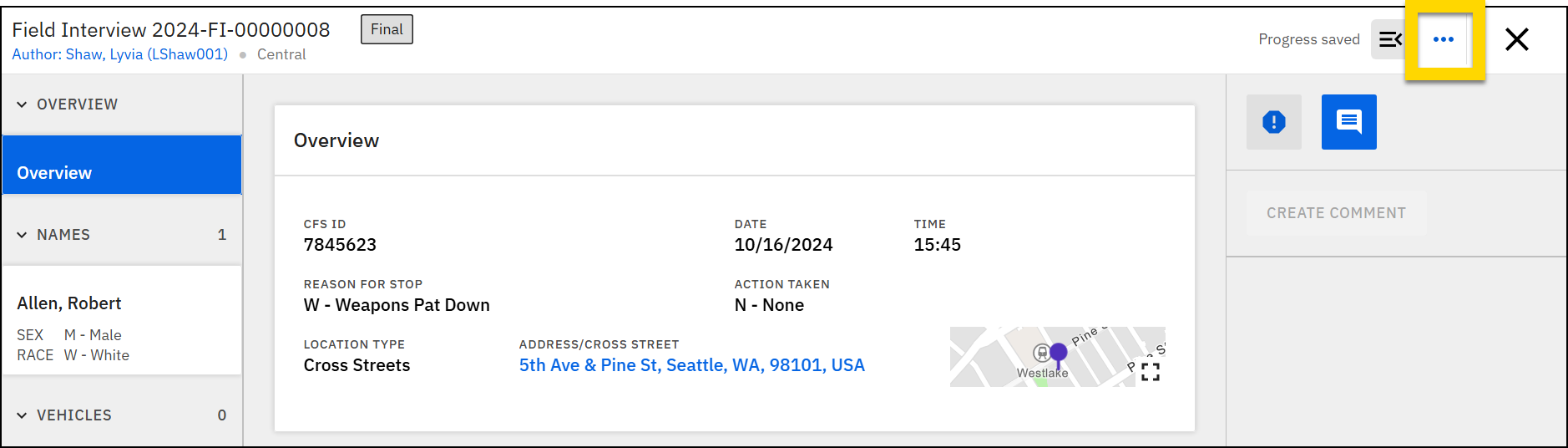
Task: Click the CREATE COMMENT button
Action: [x=1336, y=213]
